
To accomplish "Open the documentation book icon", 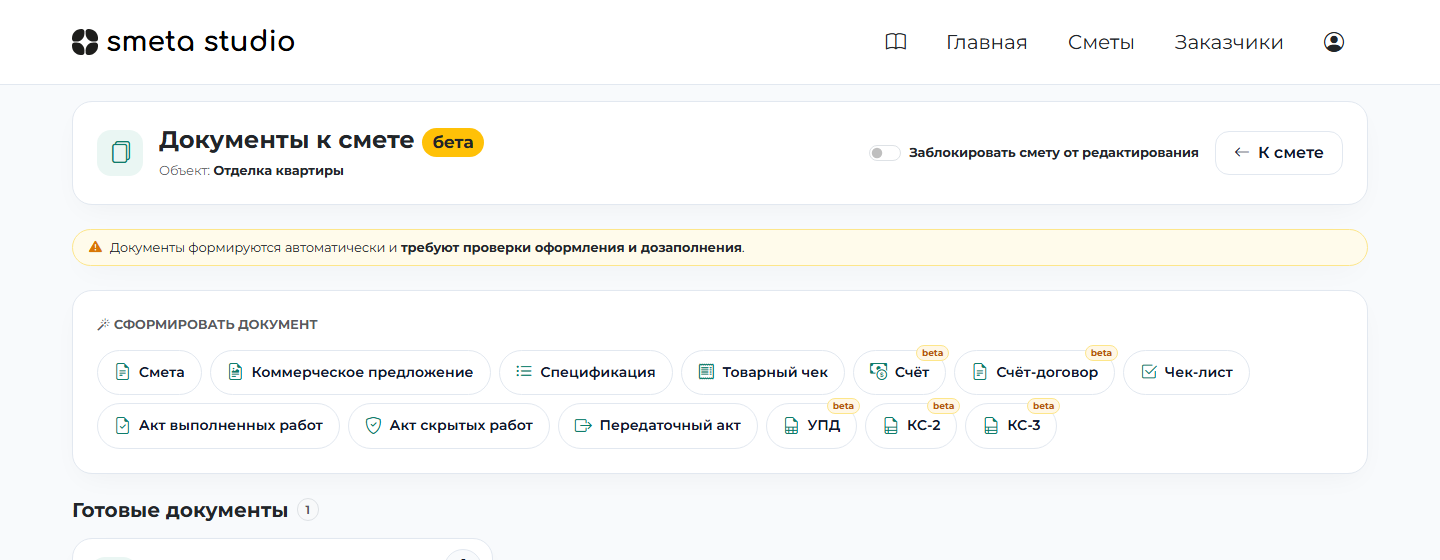I will (896, 42).
